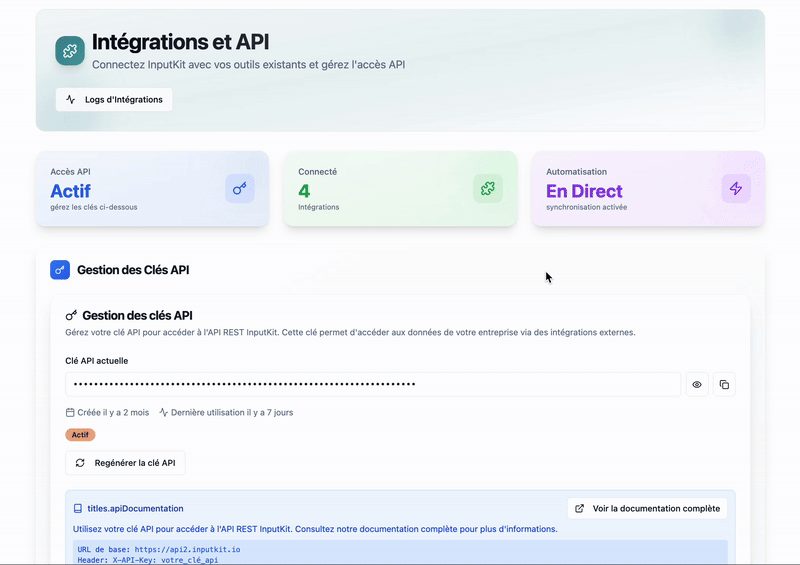Click the orange Actif status badge
The height and width of the screenshot is (565, 800).
[x=80, y=435]
